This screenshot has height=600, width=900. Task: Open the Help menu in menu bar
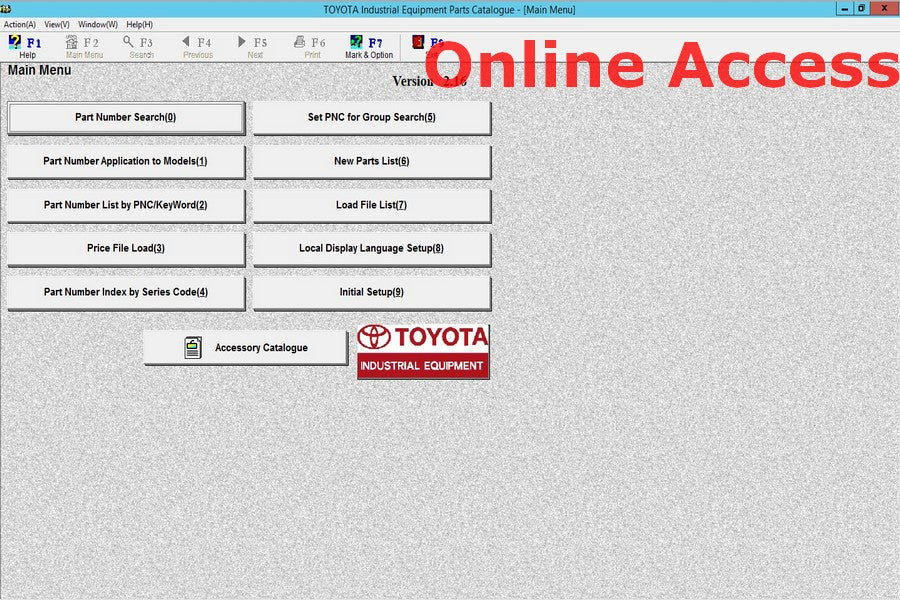pos(139,24)
